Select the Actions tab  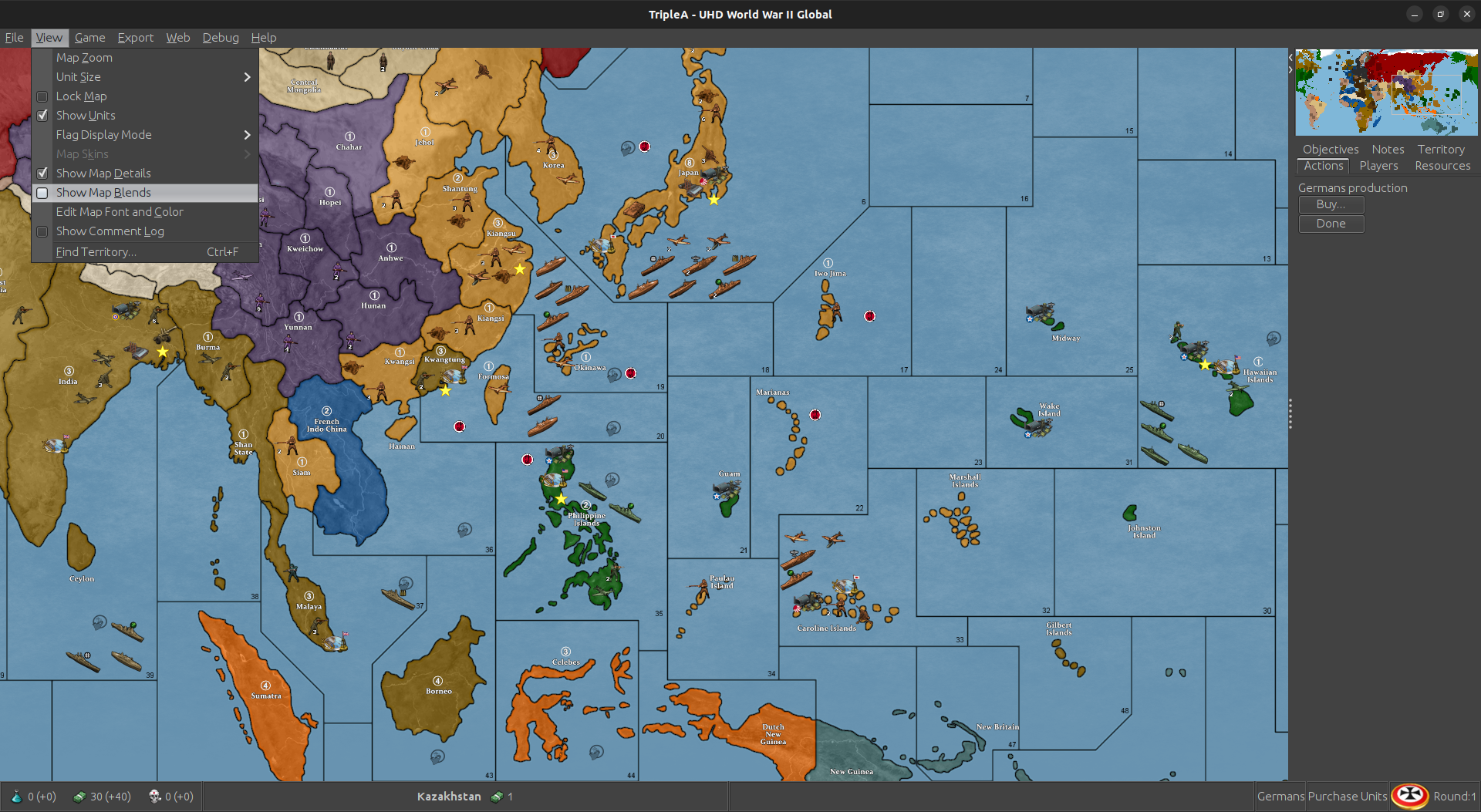1324,166
